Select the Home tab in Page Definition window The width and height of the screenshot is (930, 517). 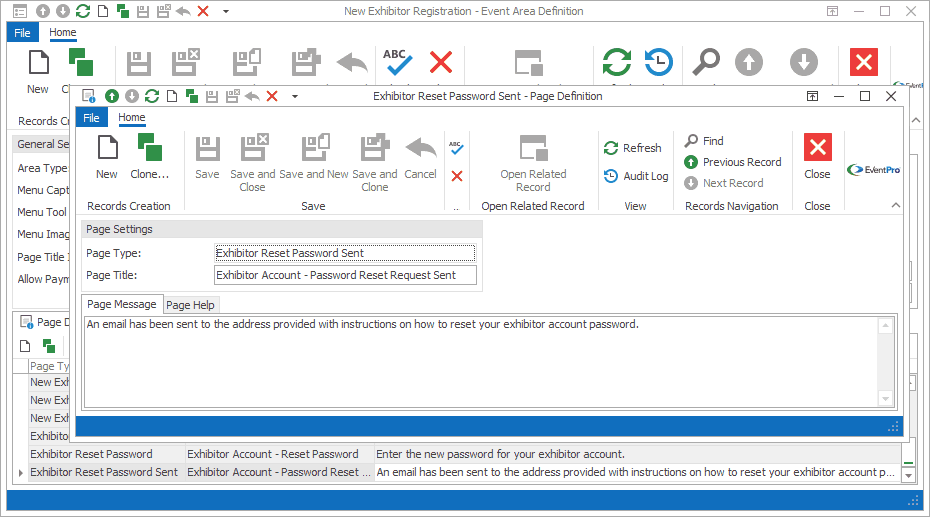[x=132, y=117]
